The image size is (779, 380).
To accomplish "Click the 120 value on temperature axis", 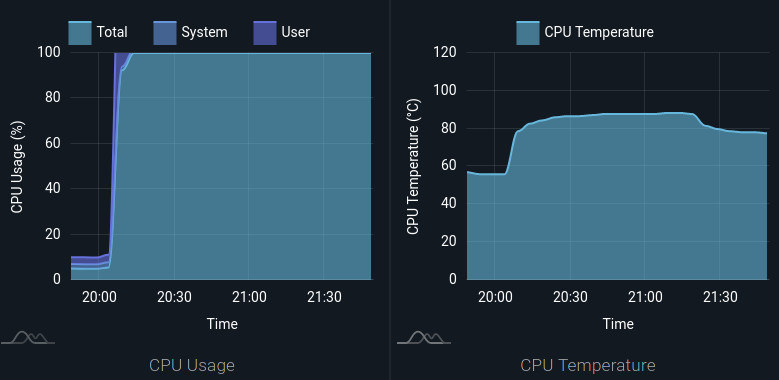I will click(x=445, y=52).
